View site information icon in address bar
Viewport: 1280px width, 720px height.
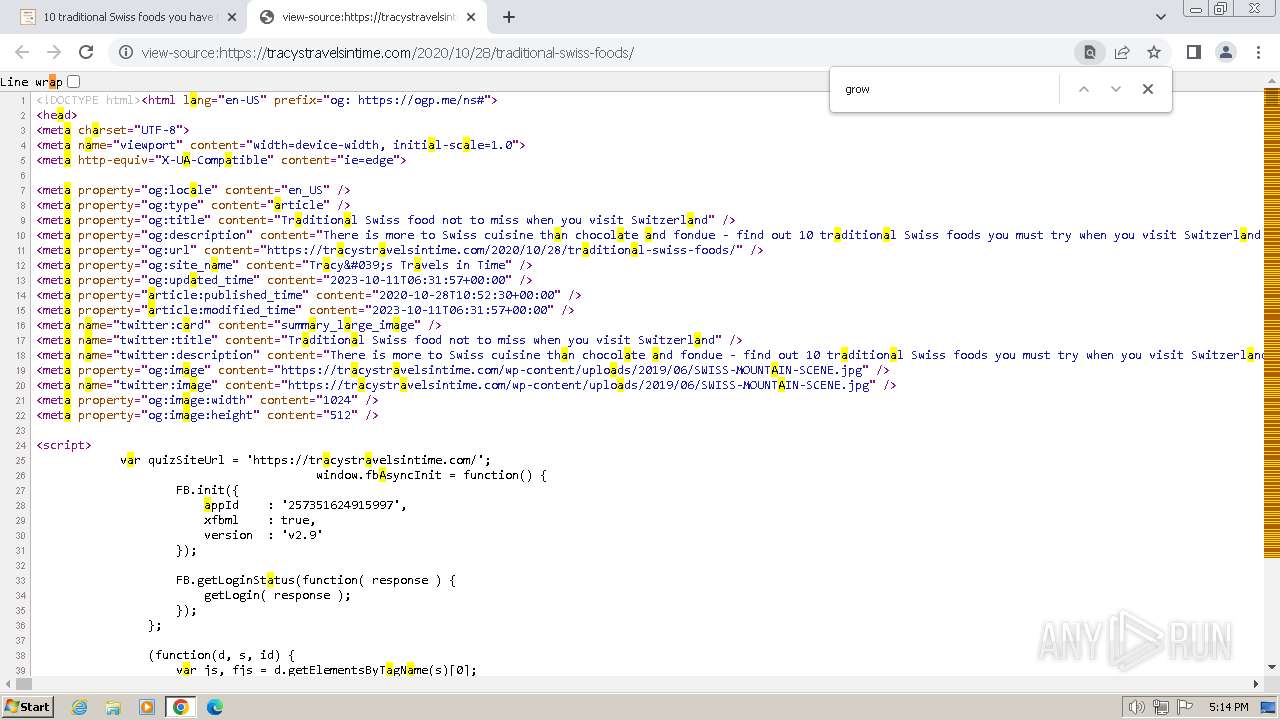pos(125,52)
